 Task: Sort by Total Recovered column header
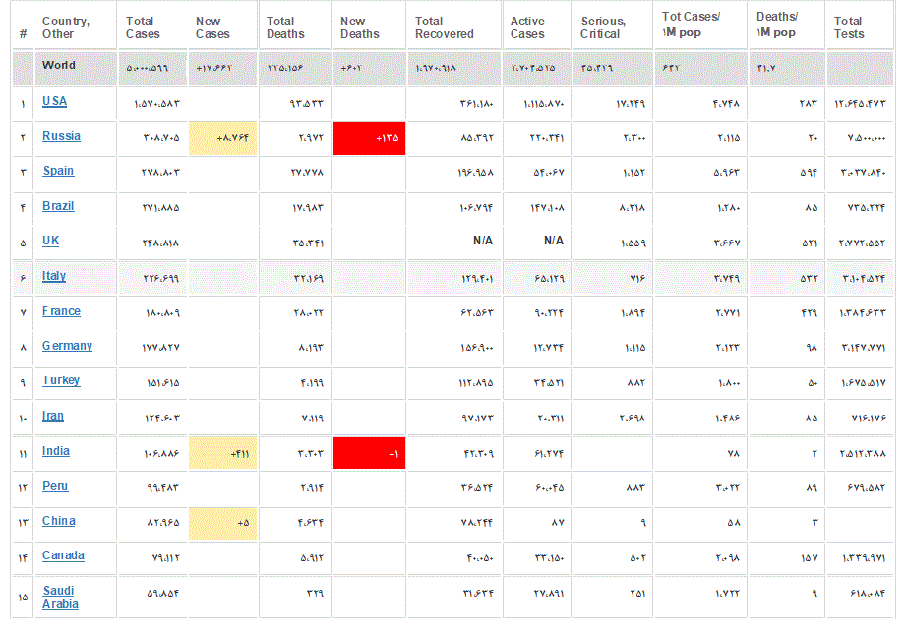pyautogui.click(x=444, y=27)
